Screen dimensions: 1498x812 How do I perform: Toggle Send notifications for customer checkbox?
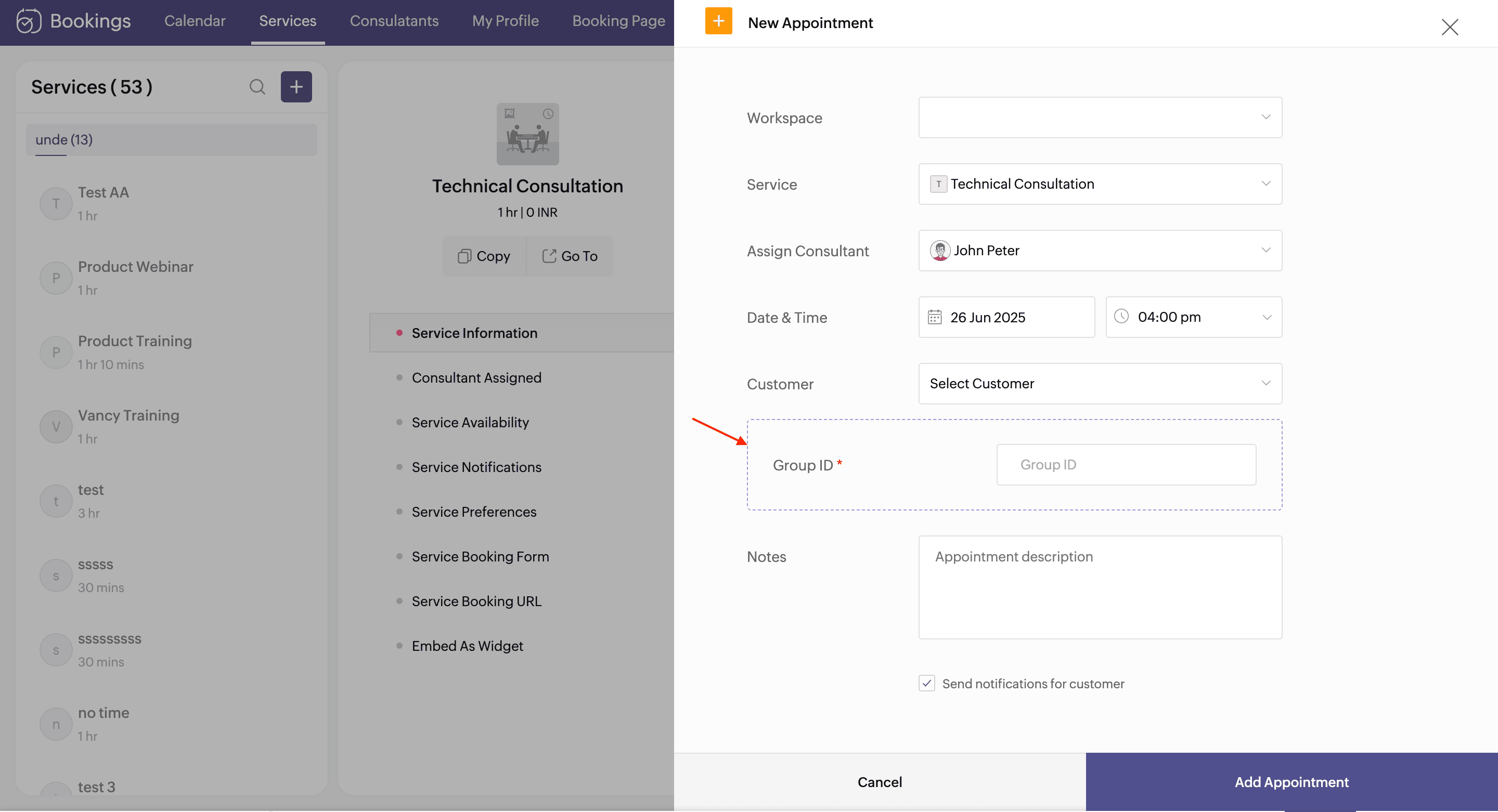(x=926, y=684)
